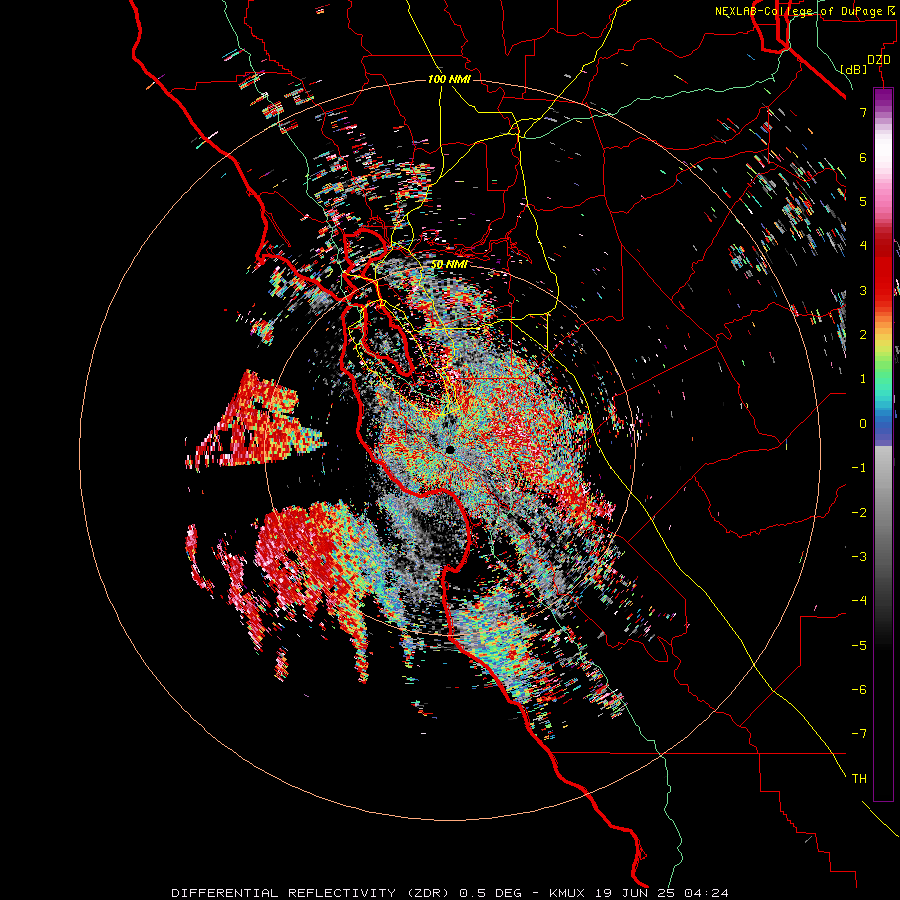Click the -2 value on color scale

(859, 512)
